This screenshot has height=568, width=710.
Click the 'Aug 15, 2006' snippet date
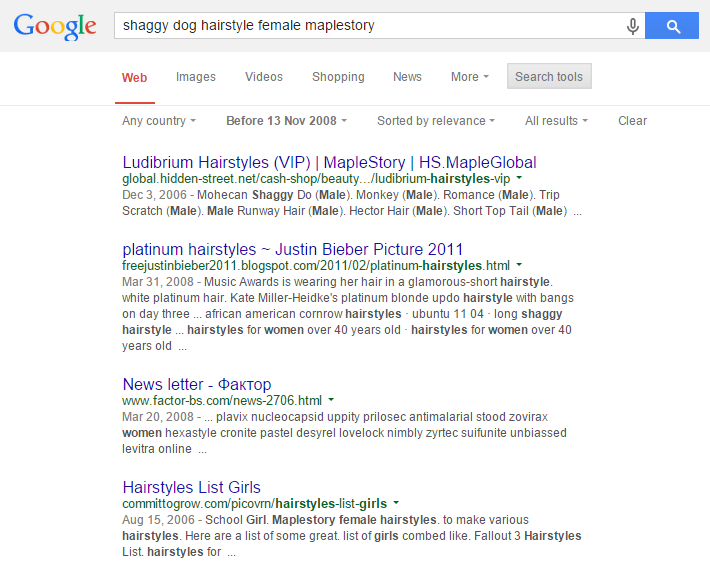tap(158, 520)
